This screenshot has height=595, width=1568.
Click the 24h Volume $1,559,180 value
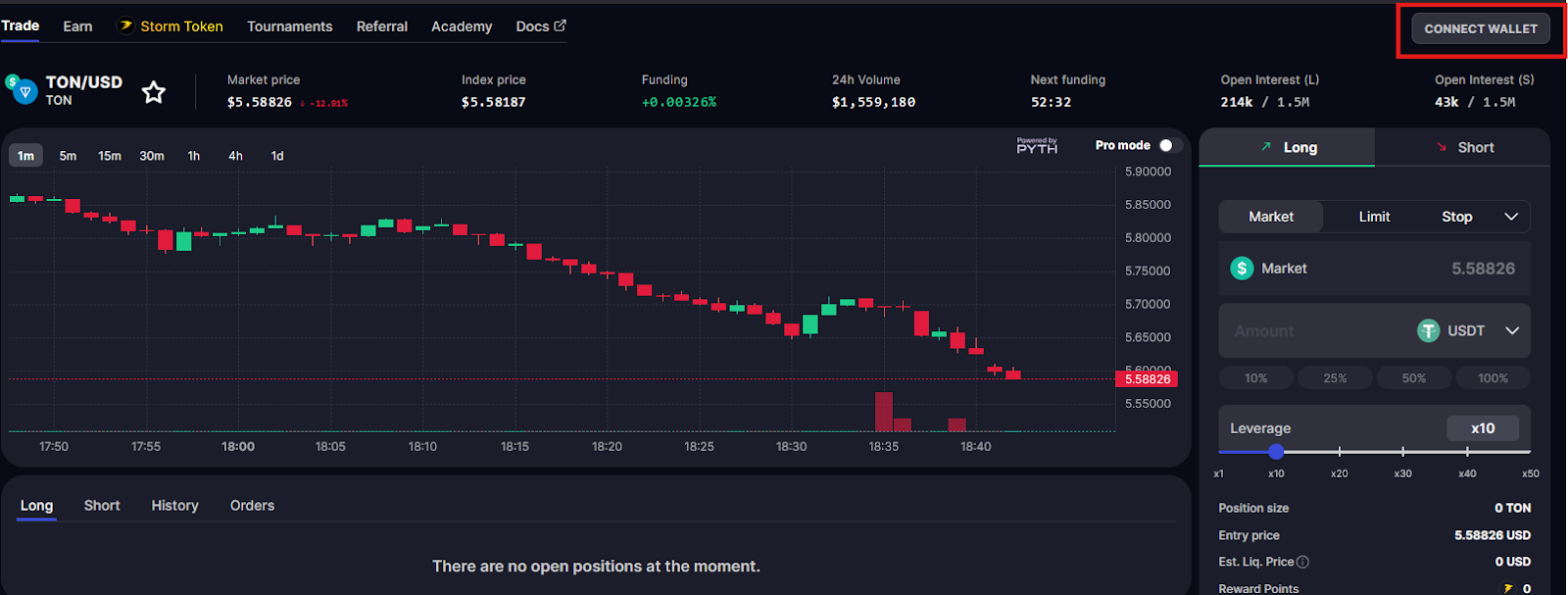click(873, 102)
